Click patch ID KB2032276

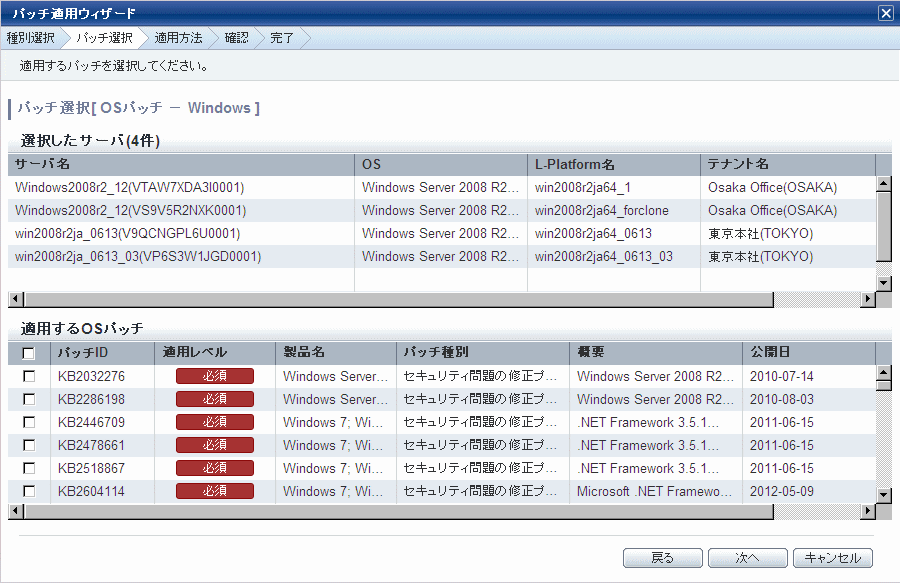(x=91, y=376)
